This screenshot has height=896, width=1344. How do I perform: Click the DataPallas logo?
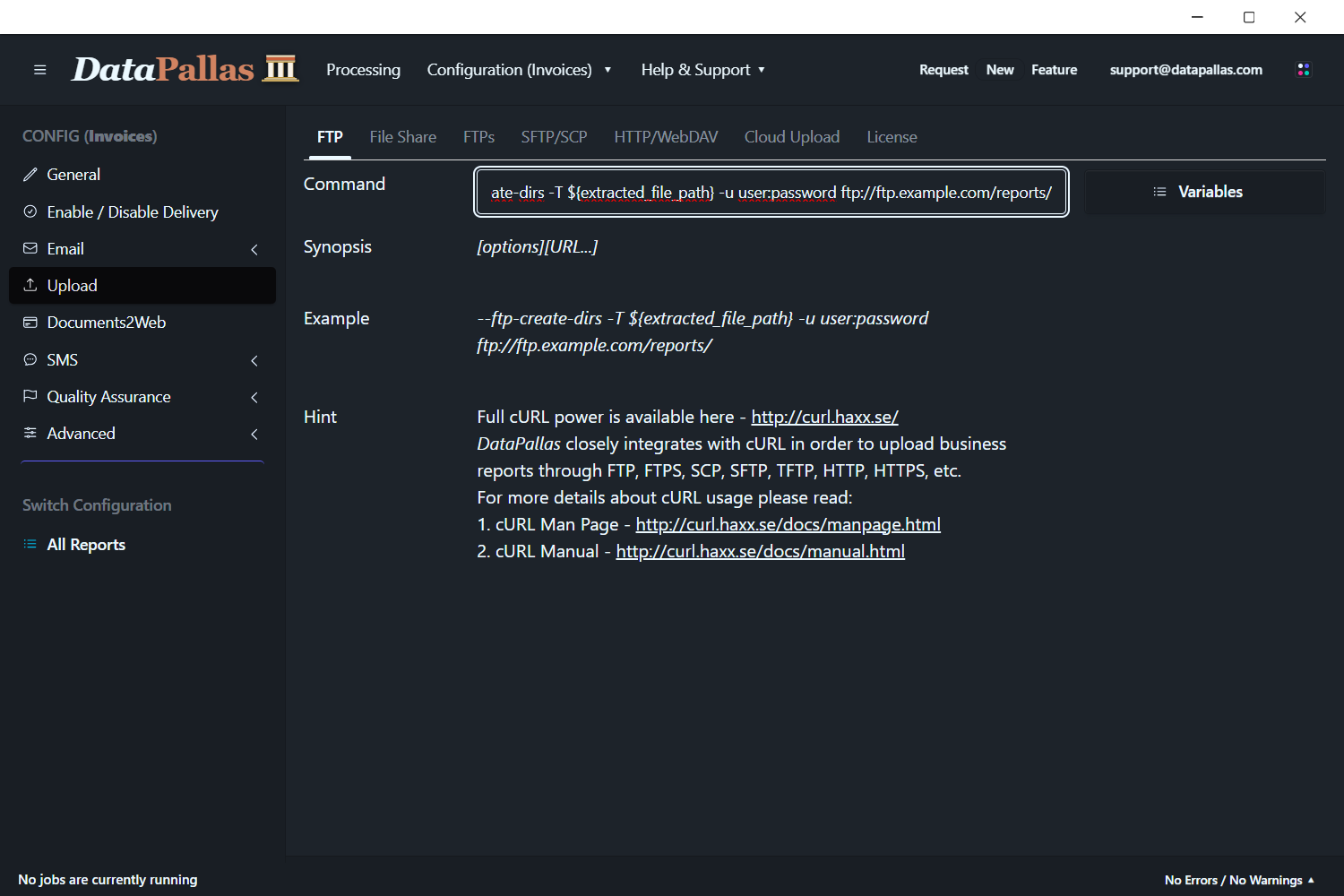[x=185, y=69]
